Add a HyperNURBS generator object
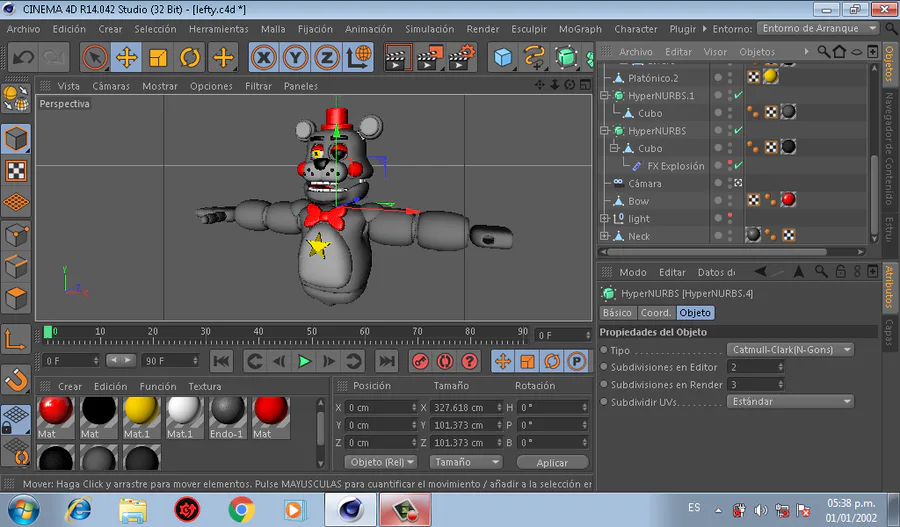This screenshot has height=527, width=900. [x=566, y=57]
